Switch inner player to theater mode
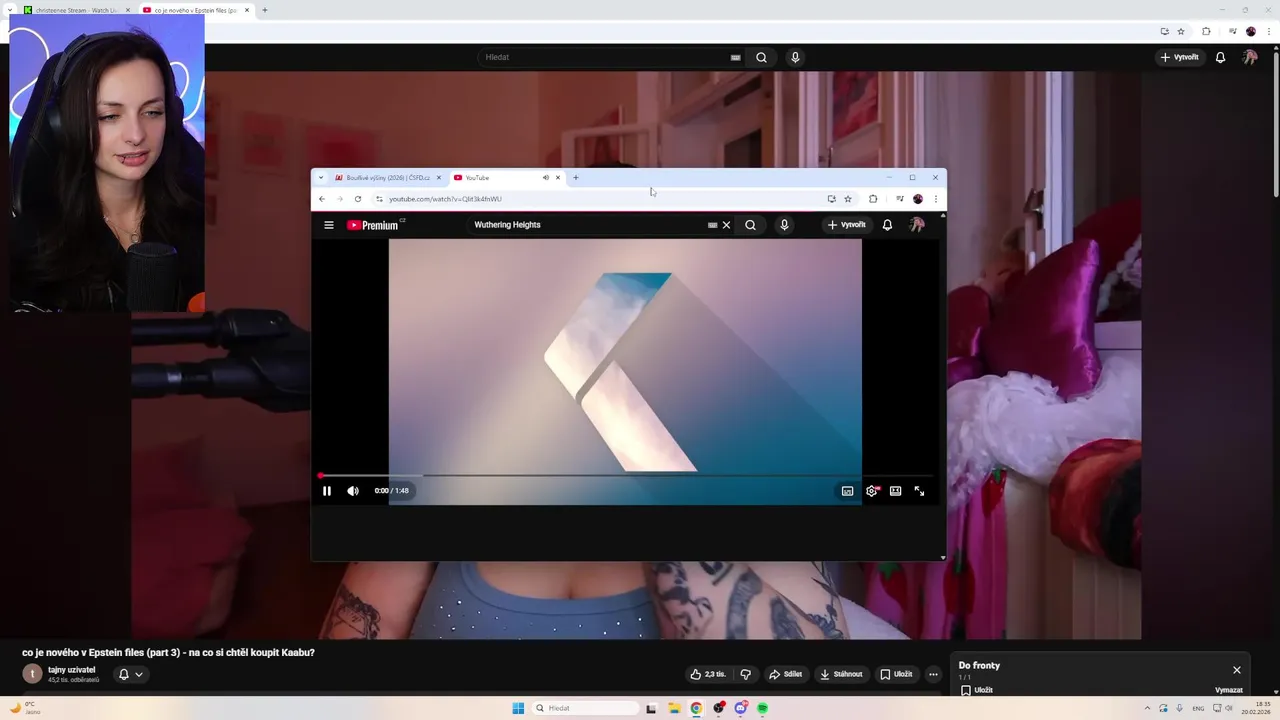Viewport: 1280px width, 720px height. (895, 491)
